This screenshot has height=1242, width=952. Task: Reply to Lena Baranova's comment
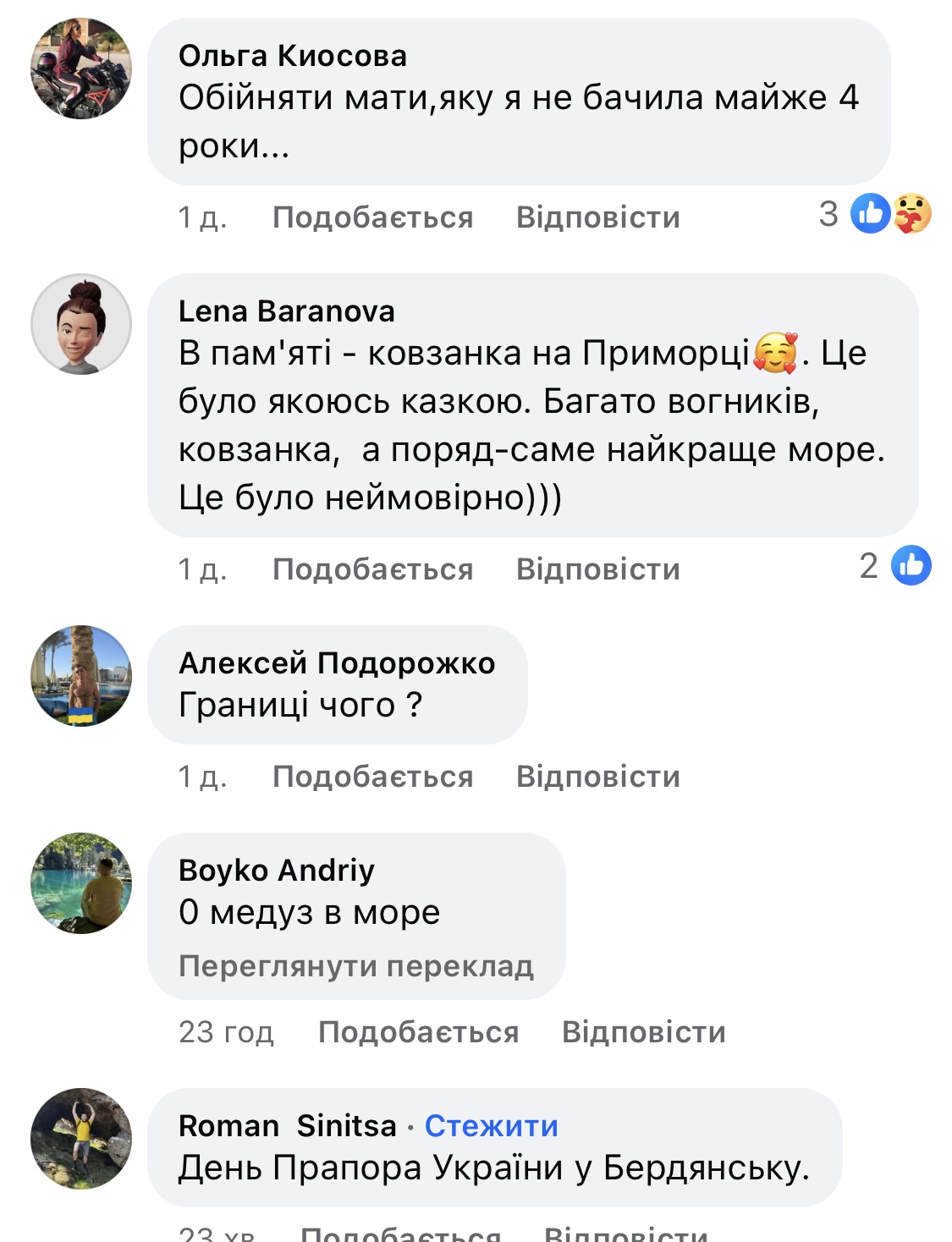coord(597,569)
